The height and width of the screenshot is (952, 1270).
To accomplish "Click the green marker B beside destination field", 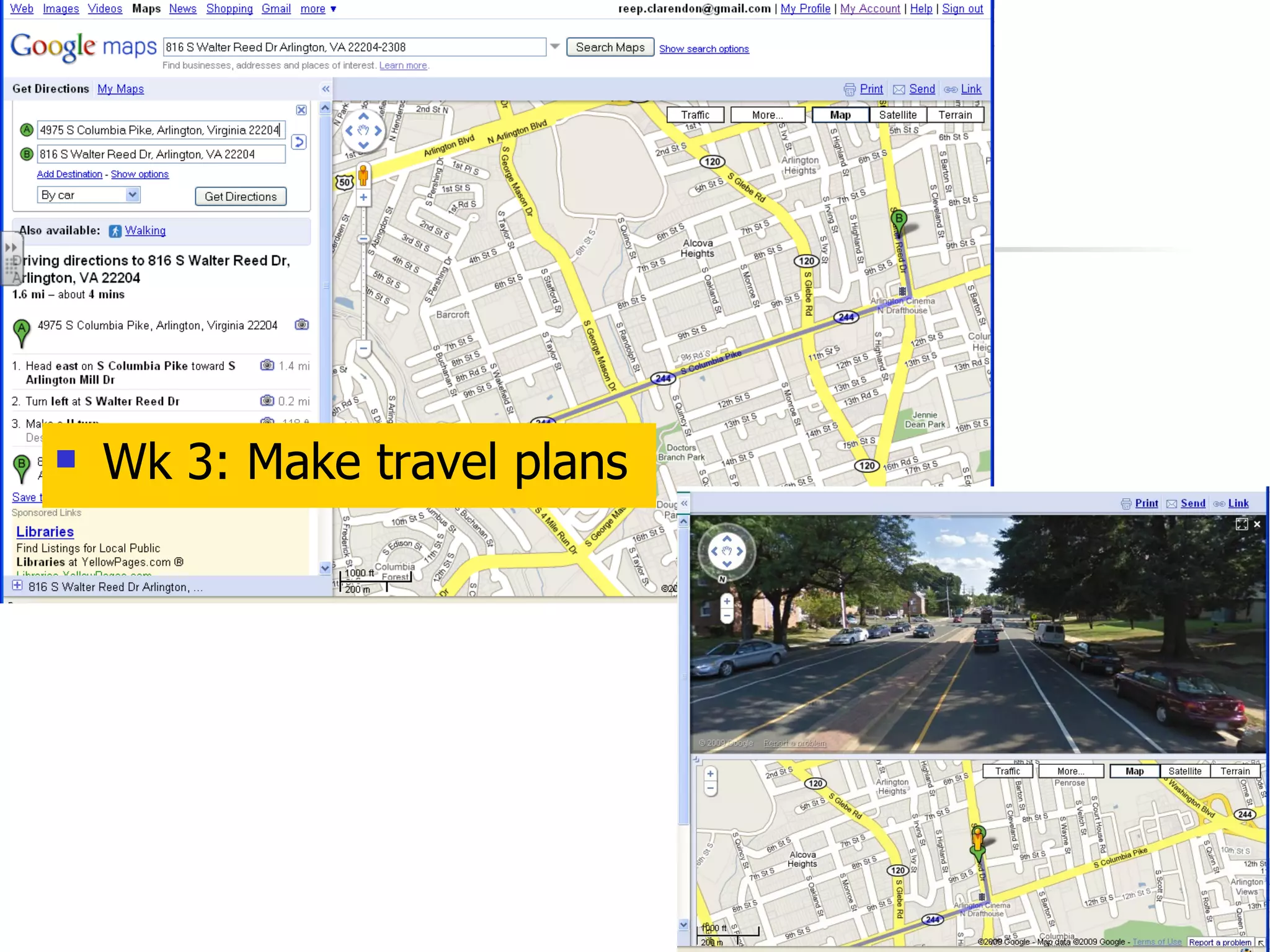I will pyautogui.click(x=26, y=154).
